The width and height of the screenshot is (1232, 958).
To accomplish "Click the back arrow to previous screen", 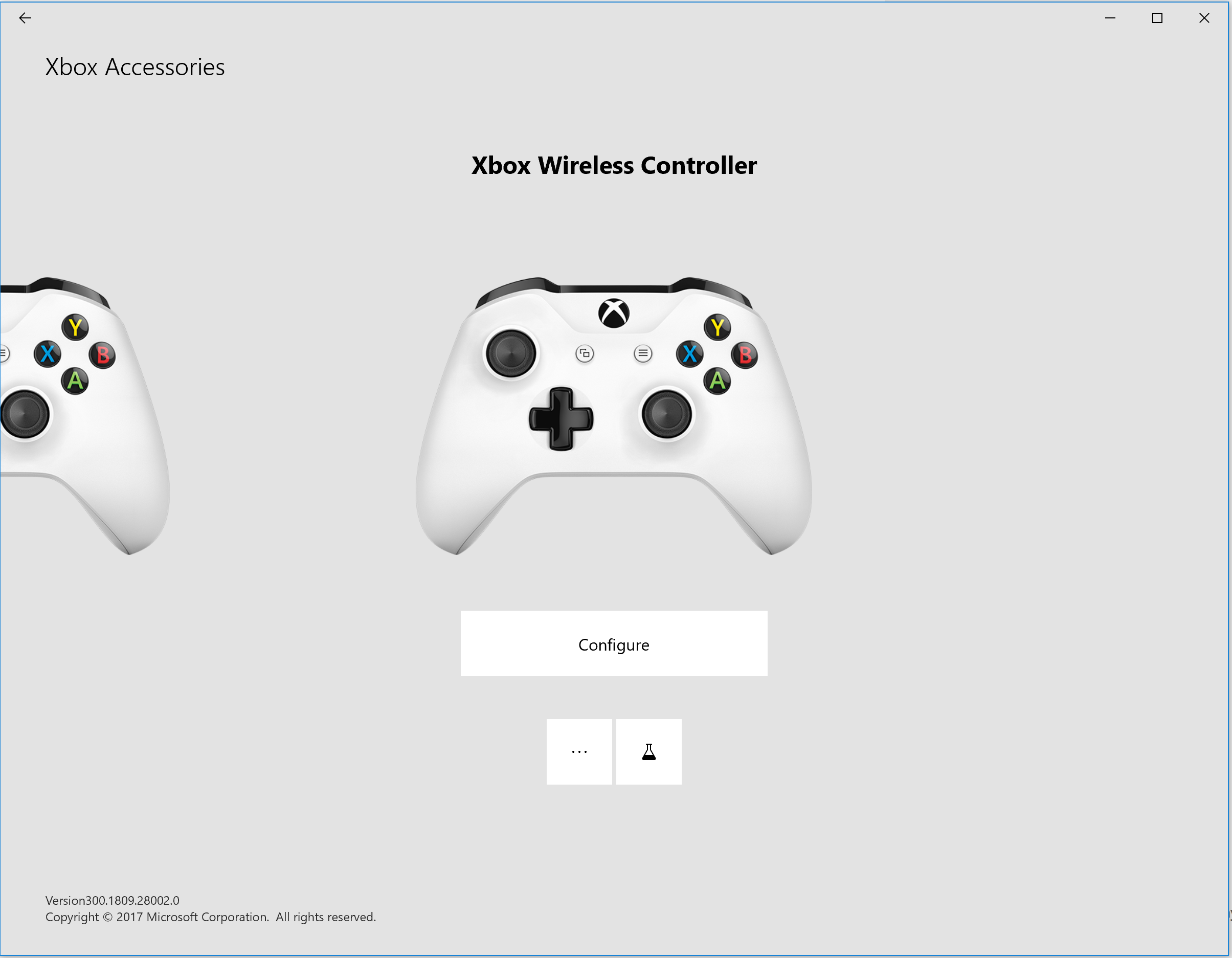I will (25, 17).
